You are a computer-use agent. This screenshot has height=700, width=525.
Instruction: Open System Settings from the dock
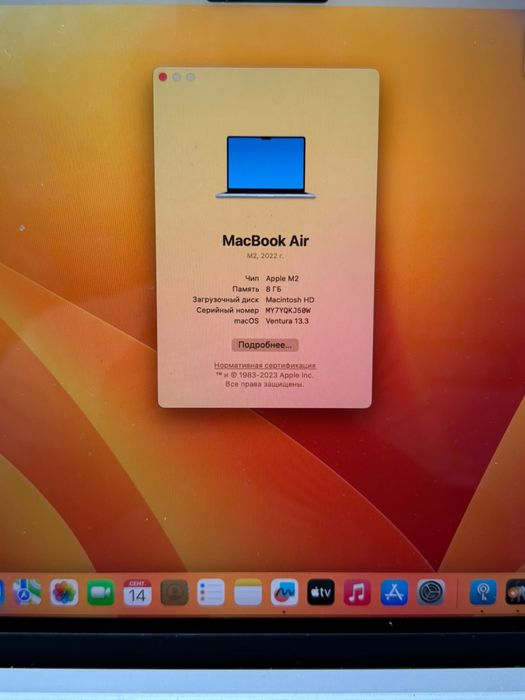(431, 592)
